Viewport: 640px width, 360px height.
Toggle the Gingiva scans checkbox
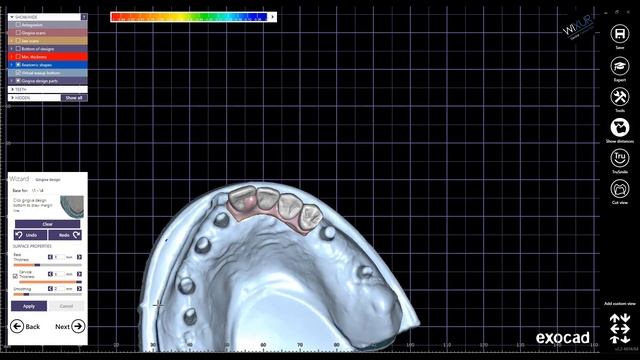pos(18,33)
